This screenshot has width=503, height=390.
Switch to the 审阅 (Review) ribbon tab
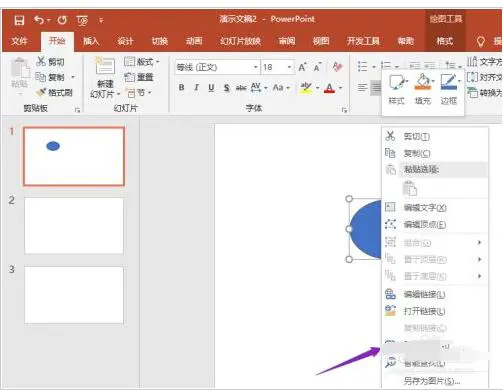click(x=287, y=41)
